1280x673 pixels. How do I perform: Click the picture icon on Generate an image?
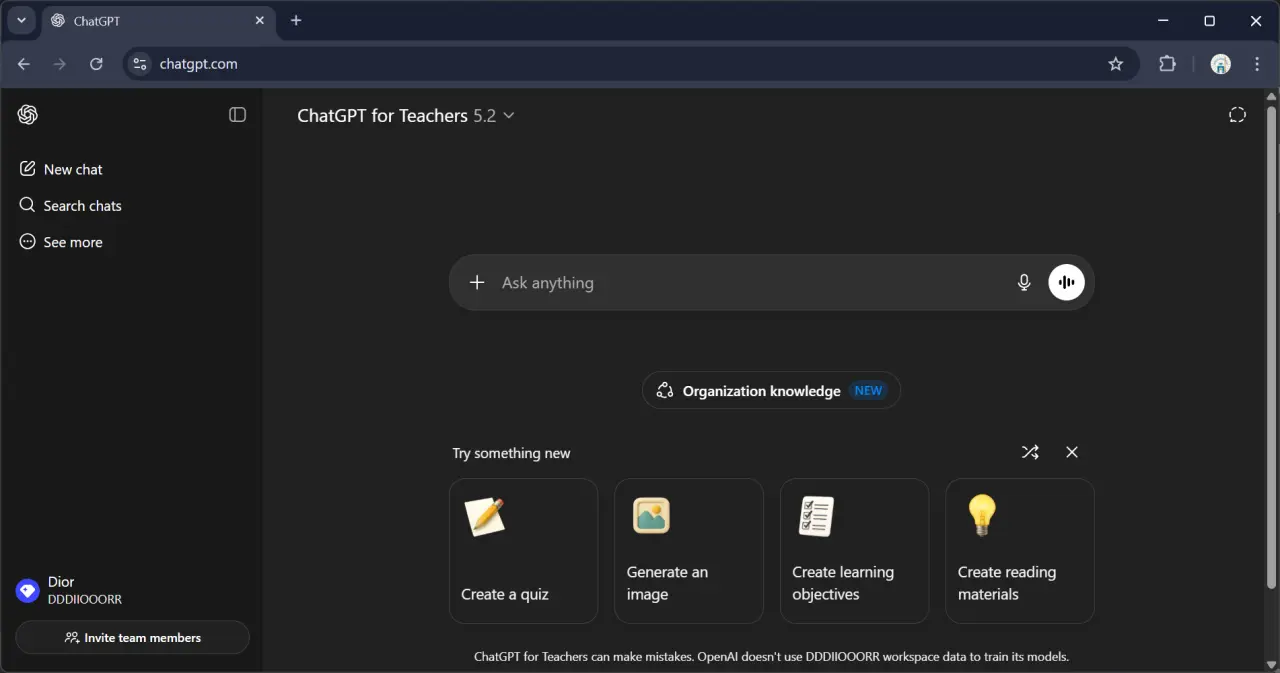651,516
